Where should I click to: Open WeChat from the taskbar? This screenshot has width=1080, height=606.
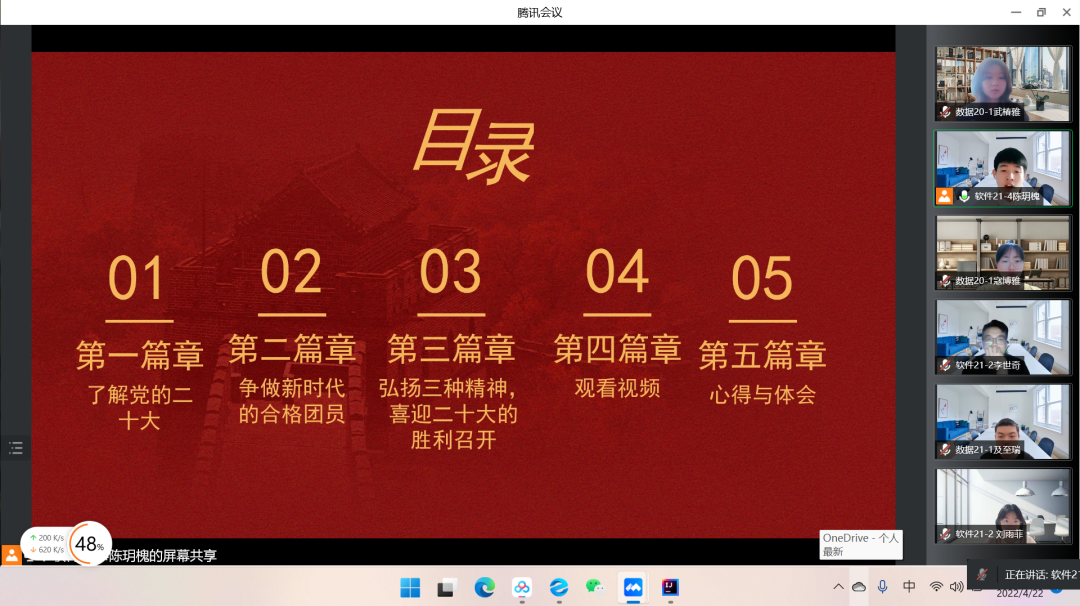click(595, 587)
